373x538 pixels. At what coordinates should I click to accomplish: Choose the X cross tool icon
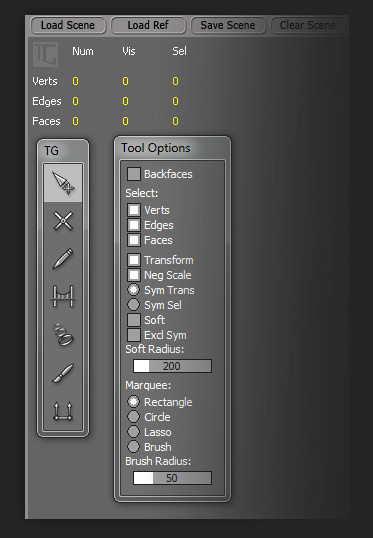63,221
